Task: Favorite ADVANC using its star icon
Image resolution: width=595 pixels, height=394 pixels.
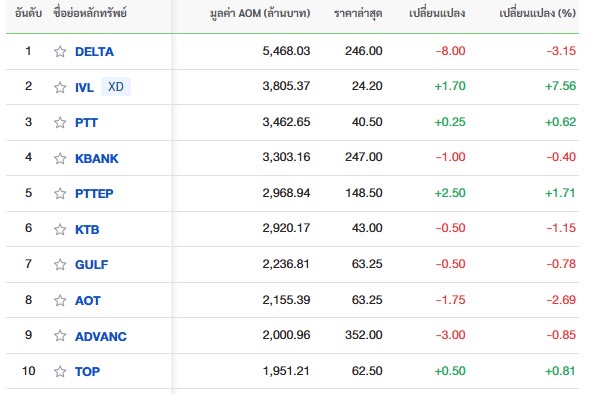Action: click(x=60, y=336)
